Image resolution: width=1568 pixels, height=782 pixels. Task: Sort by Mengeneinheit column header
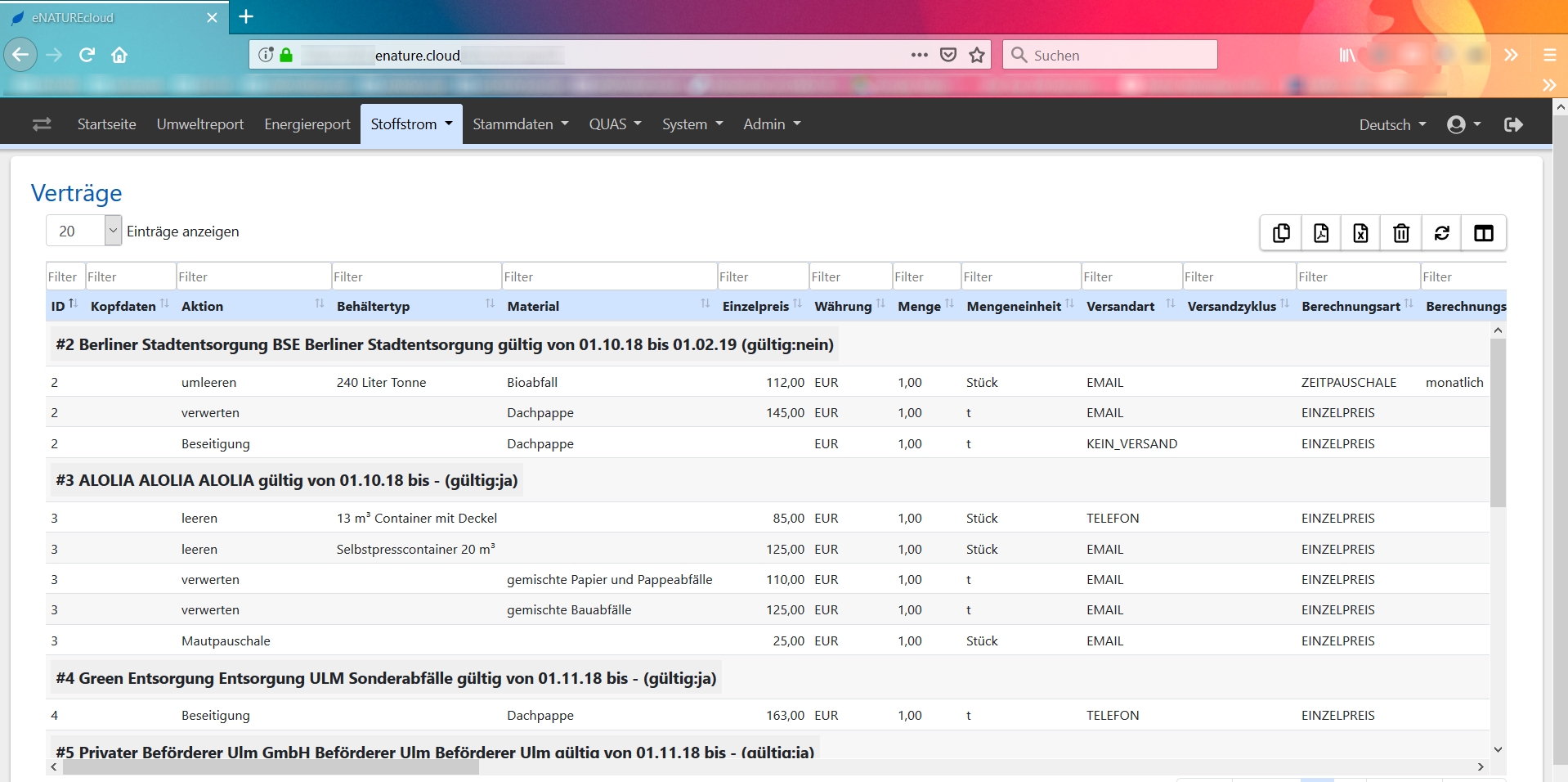point(1020,306)
